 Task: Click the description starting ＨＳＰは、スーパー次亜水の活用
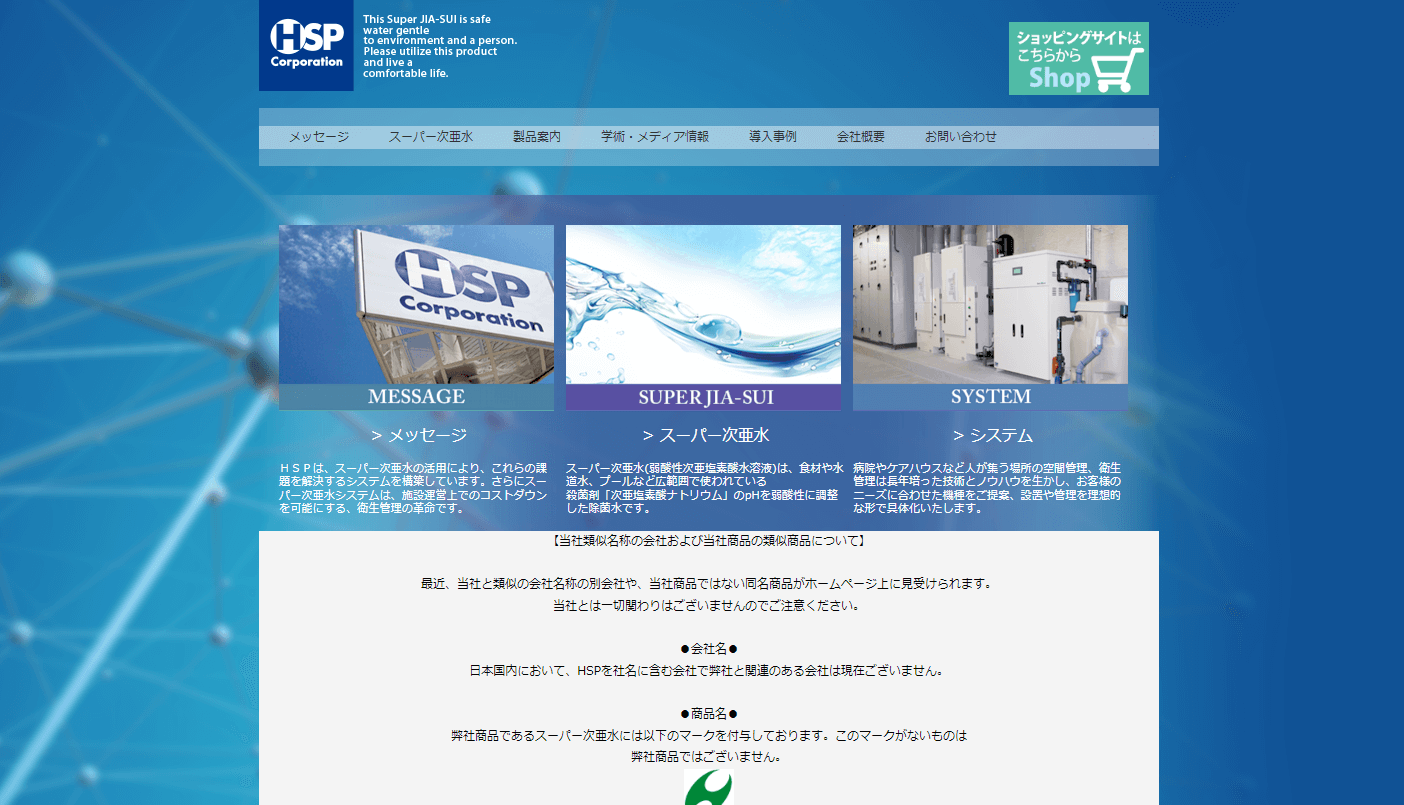click(x=414, y=488)
